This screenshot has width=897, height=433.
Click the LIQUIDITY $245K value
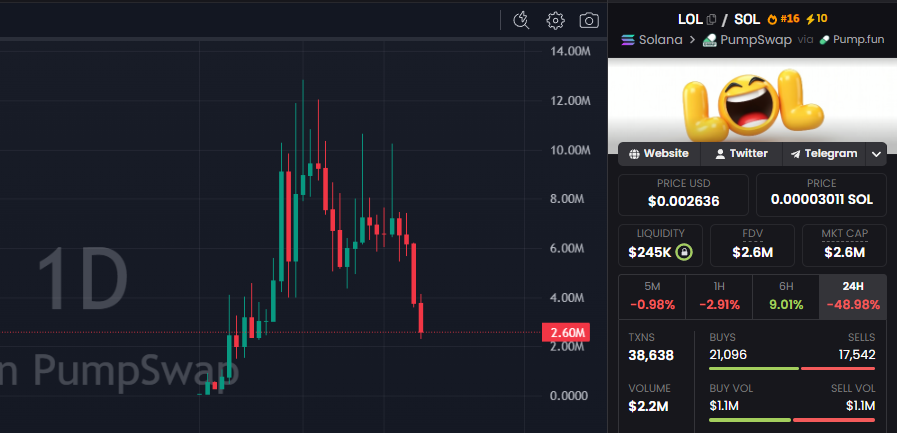(x=649, y=252)
